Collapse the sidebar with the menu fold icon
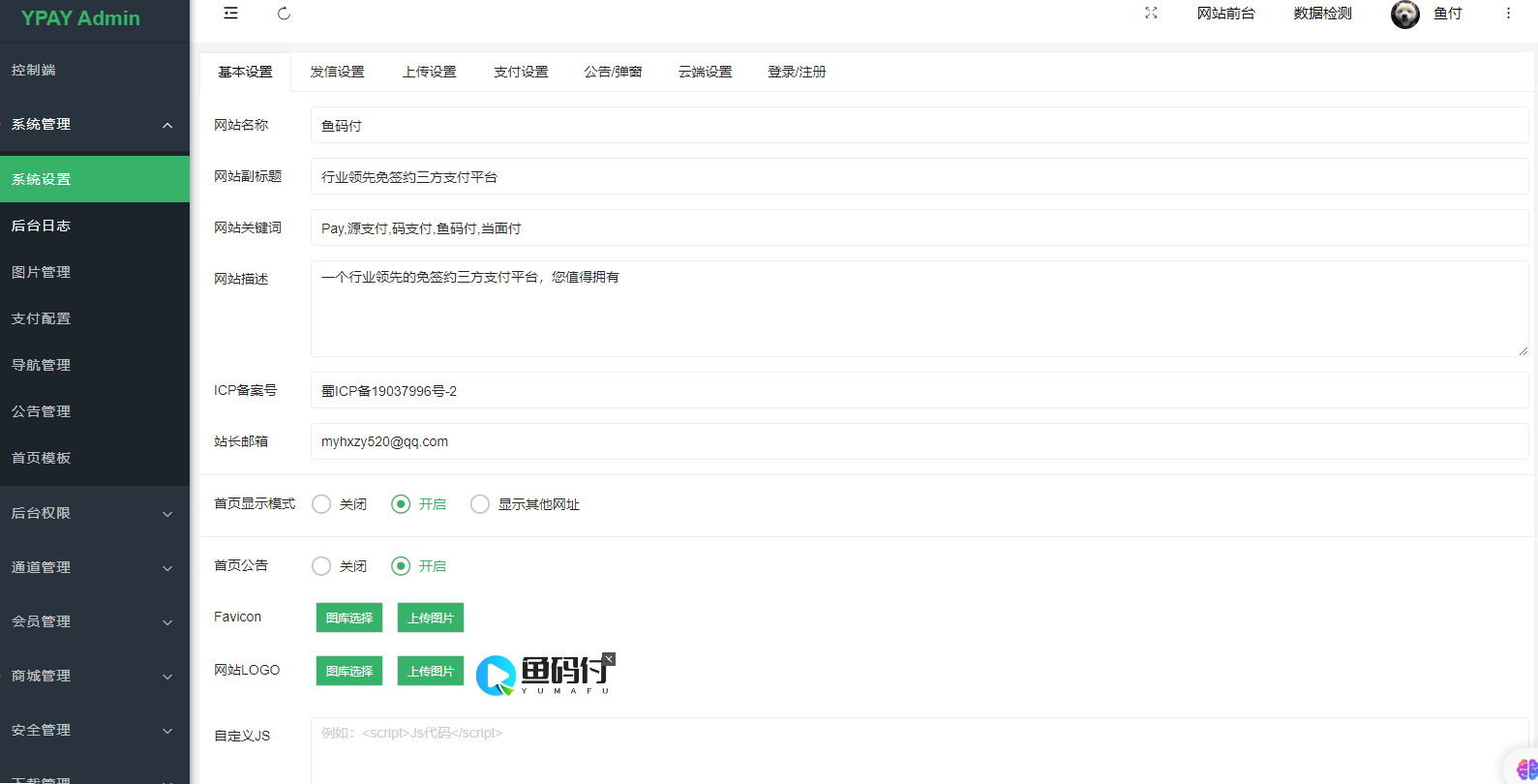 click(x=230, y=14)
